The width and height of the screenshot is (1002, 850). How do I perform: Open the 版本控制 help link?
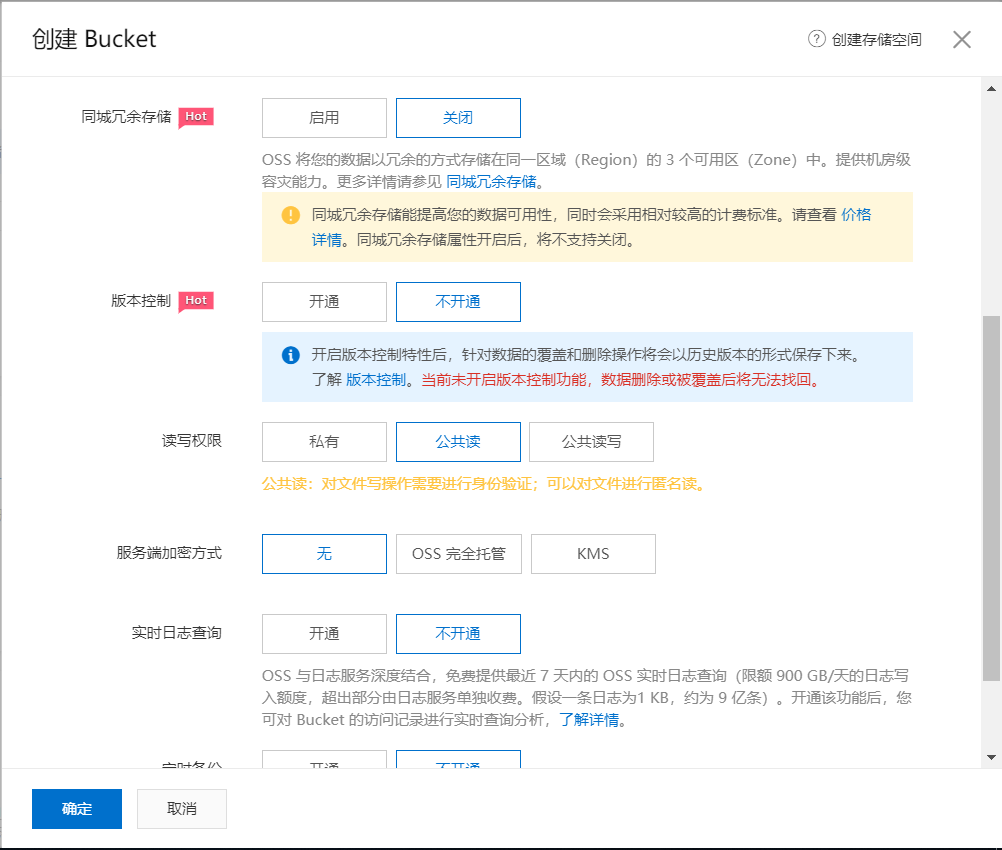point(376,380)
